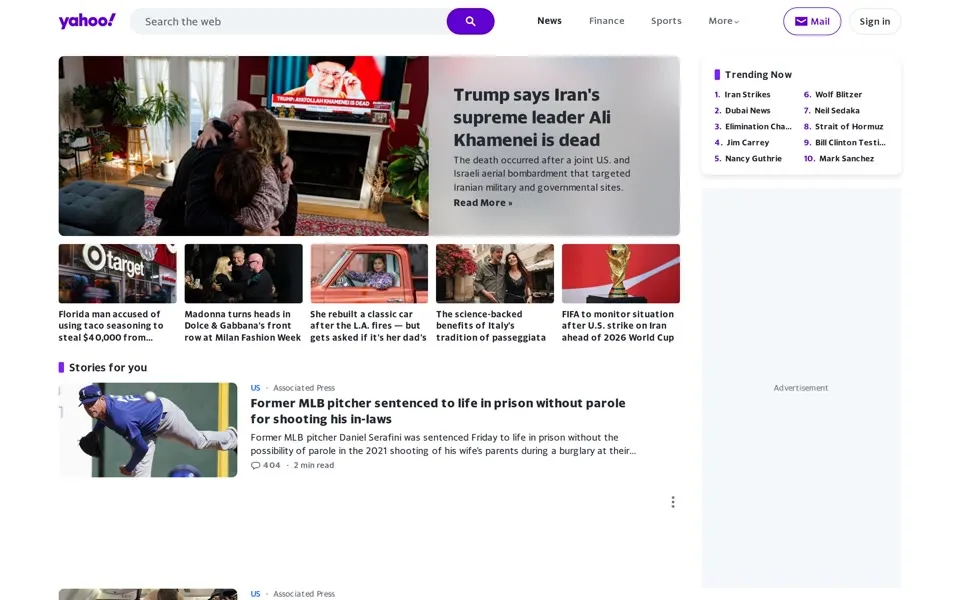This screenshot has width=960, height=600.
Task: Open the Khamenei headline story
Action: (532, 118)
